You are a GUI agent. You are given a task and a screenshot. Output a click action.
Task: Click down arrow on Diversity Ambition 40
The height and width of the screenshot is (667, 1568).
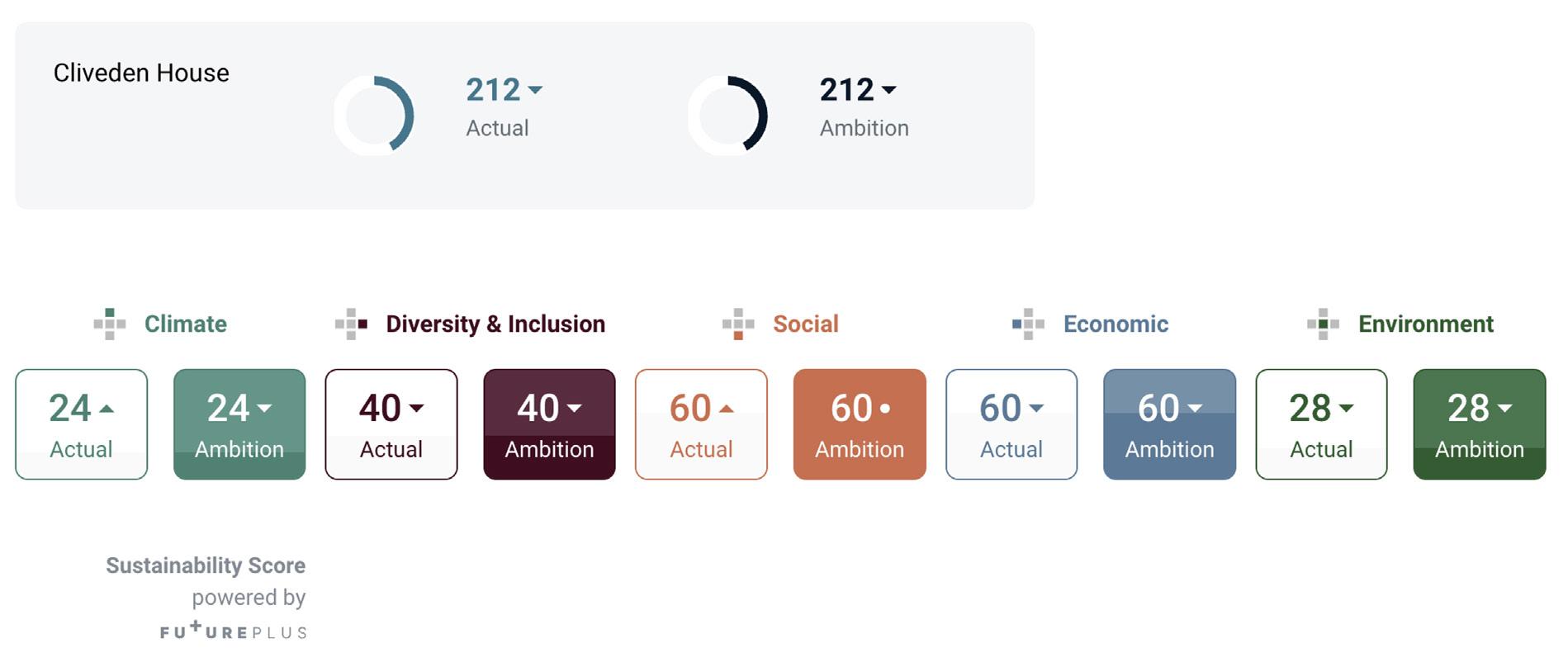pyautogui.click(x=575, y=409)
